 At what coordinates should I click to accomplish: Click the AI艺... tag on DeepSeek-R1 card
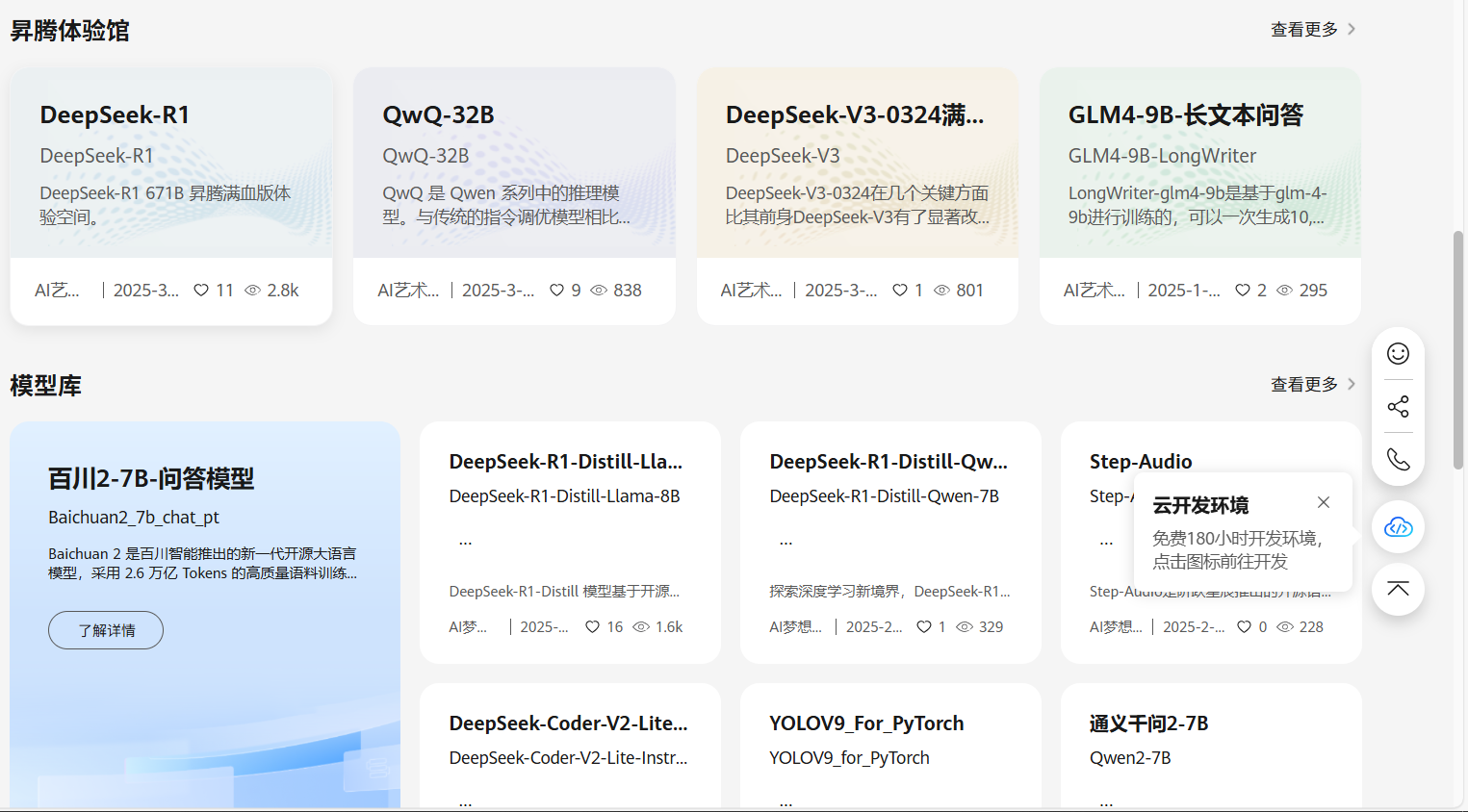(57, 290)
